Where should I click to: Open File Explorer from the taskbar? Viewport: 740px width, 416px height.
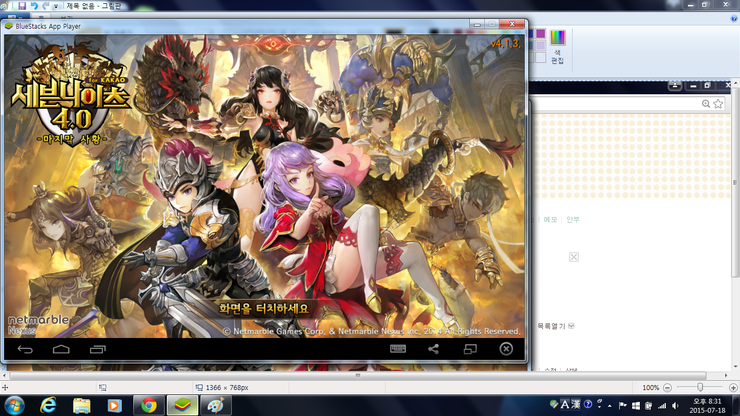pos(81,406)
